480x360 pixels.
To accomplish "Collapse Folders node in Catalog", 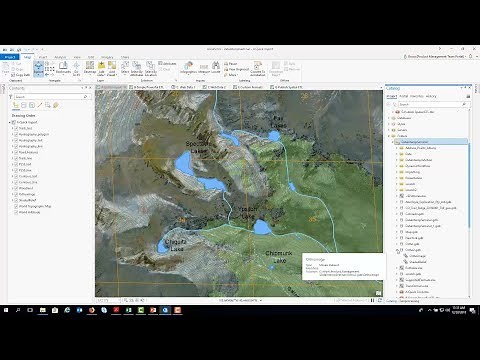I will coord(389,136).
